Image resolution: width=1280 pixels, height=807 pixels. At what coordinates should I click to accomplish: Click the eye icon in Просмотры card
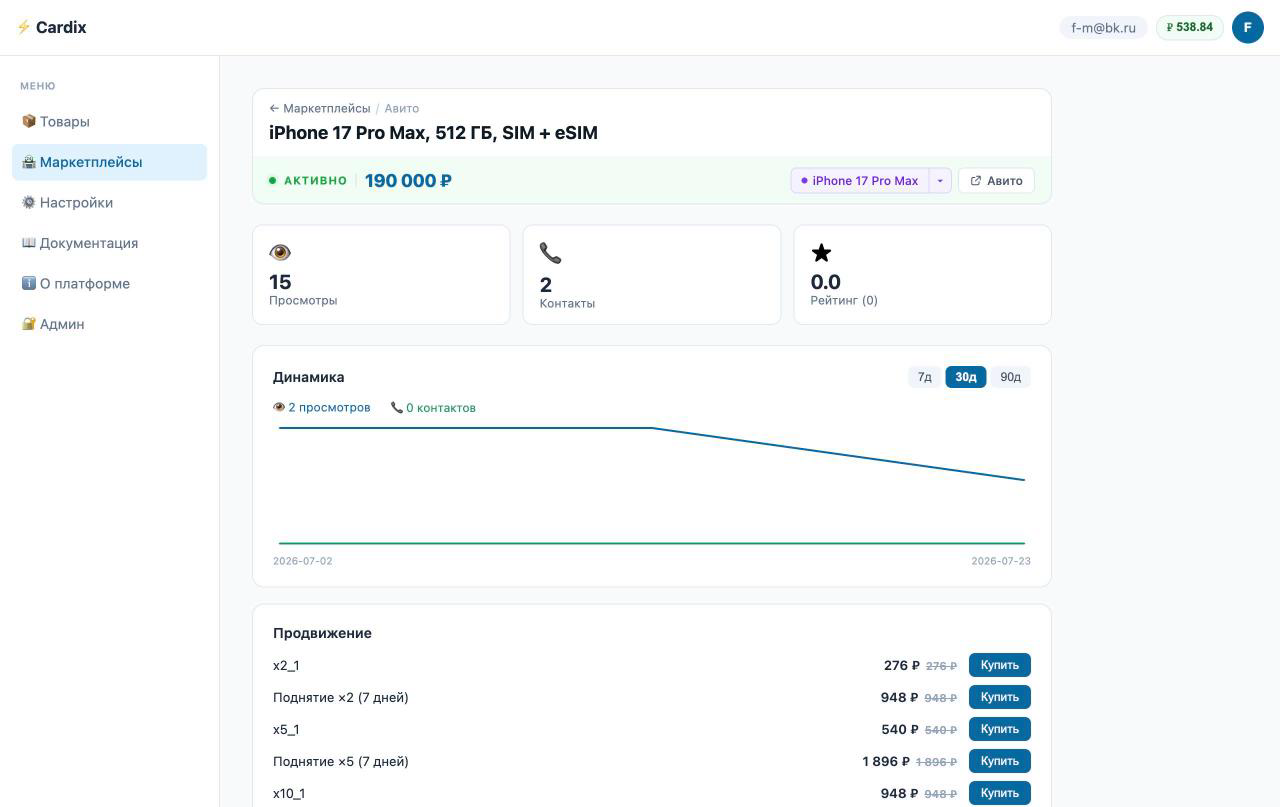point(280,252)
